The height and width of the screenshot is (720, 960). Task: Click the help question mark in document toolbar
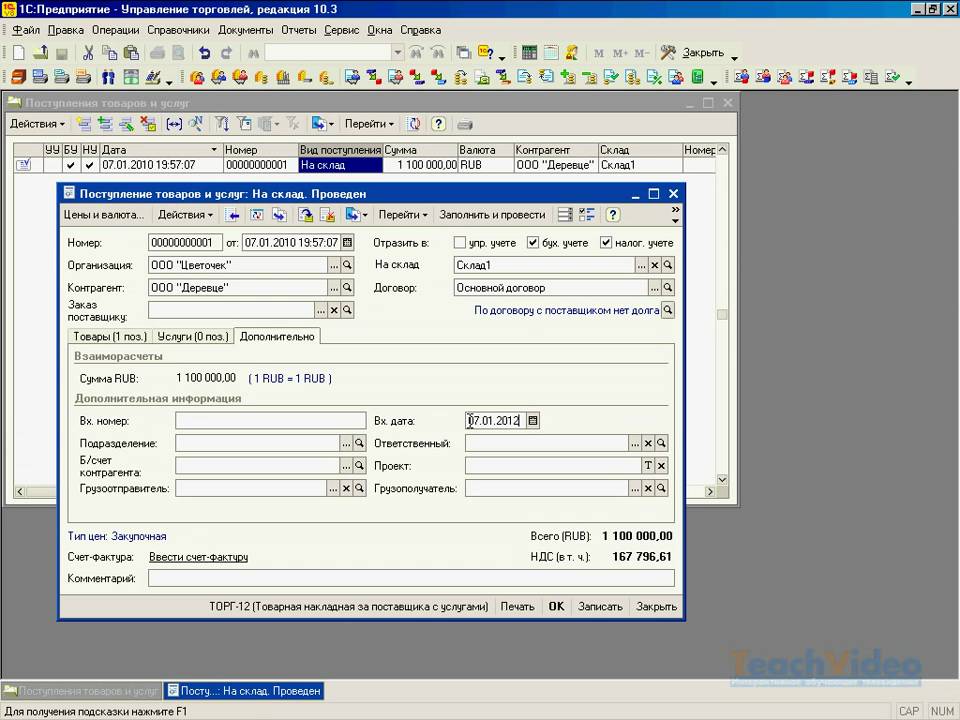coord(613,214)
